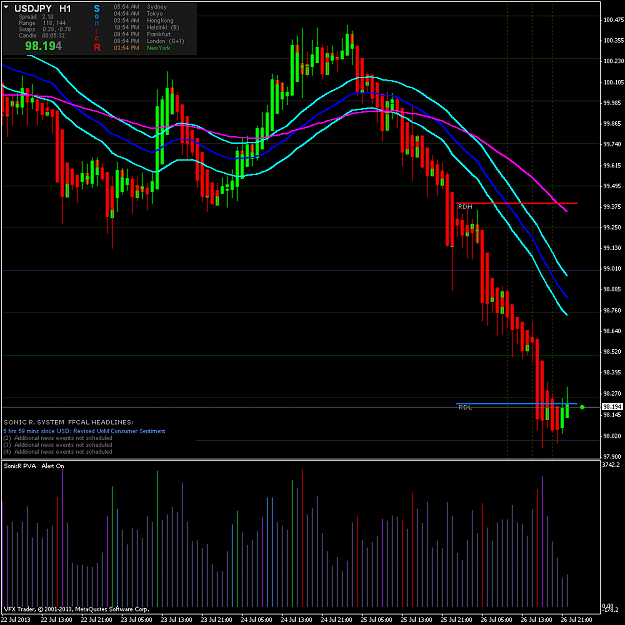Click the (3) Additional news events line
The image size is (625, 625).
click(58, 445)
